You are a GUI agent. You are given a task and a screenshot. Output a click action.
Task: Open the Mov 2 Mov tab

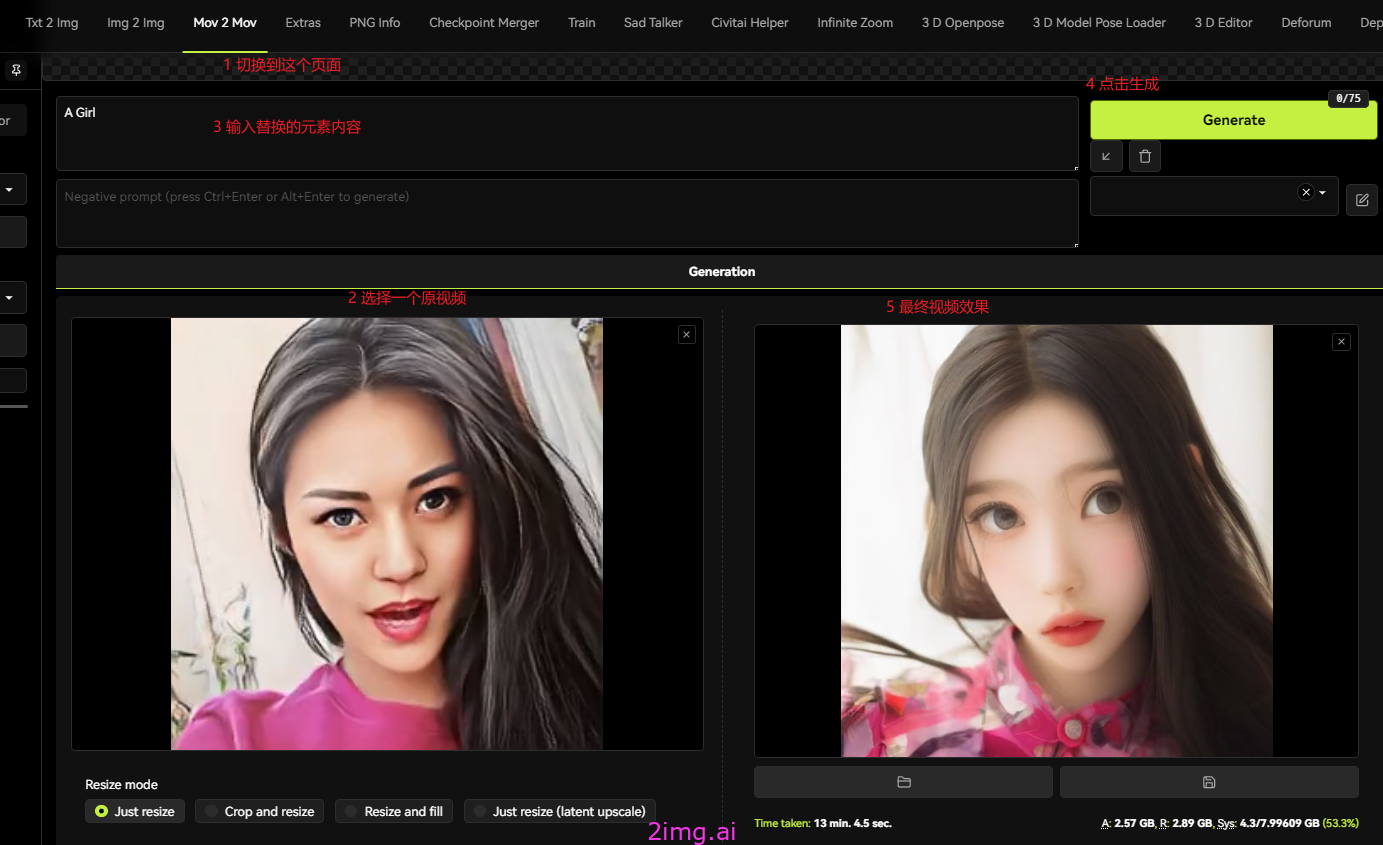[225, 23]
